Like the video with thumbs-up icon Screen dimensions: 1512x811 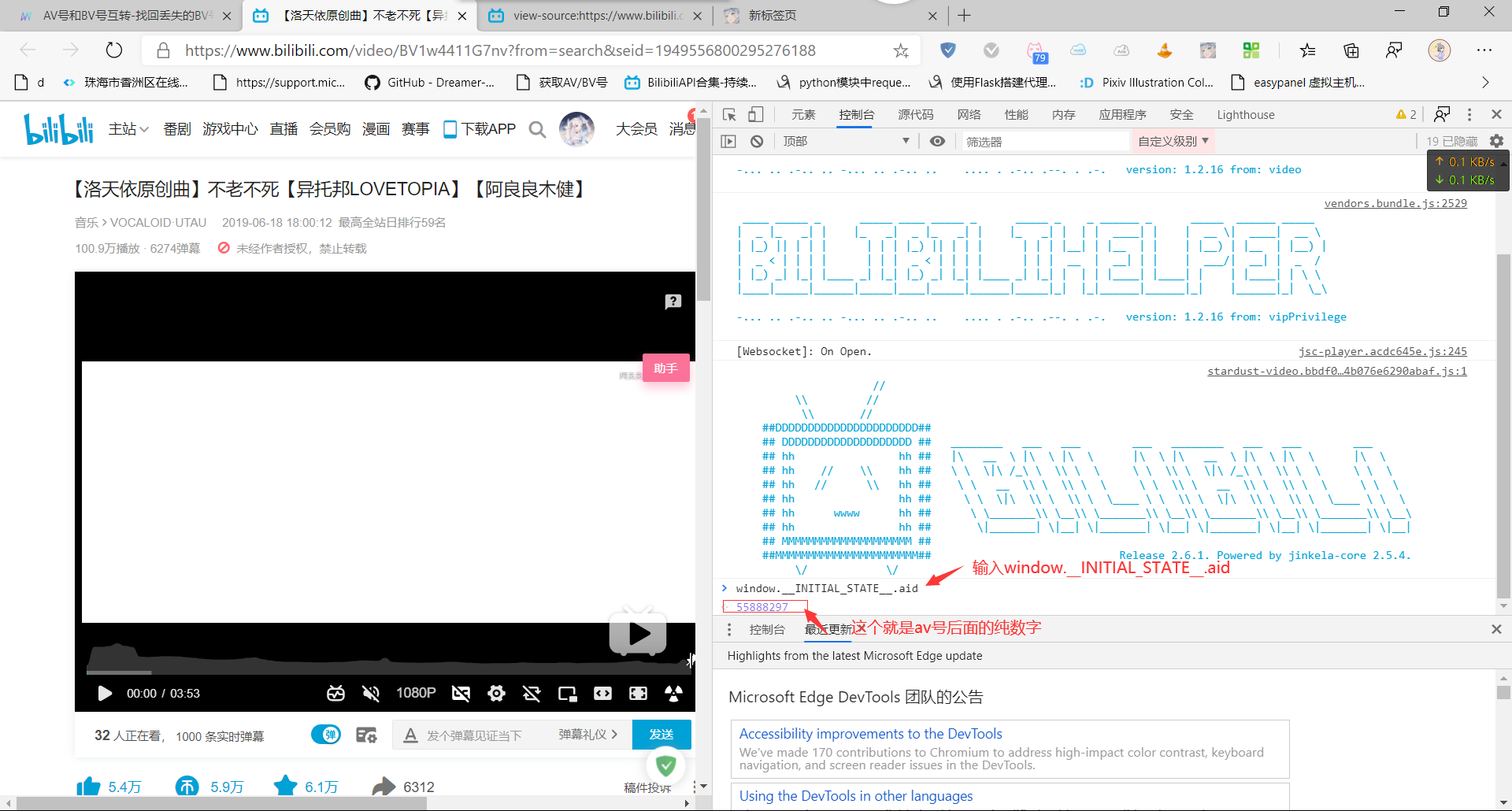(x=88, y=787)
